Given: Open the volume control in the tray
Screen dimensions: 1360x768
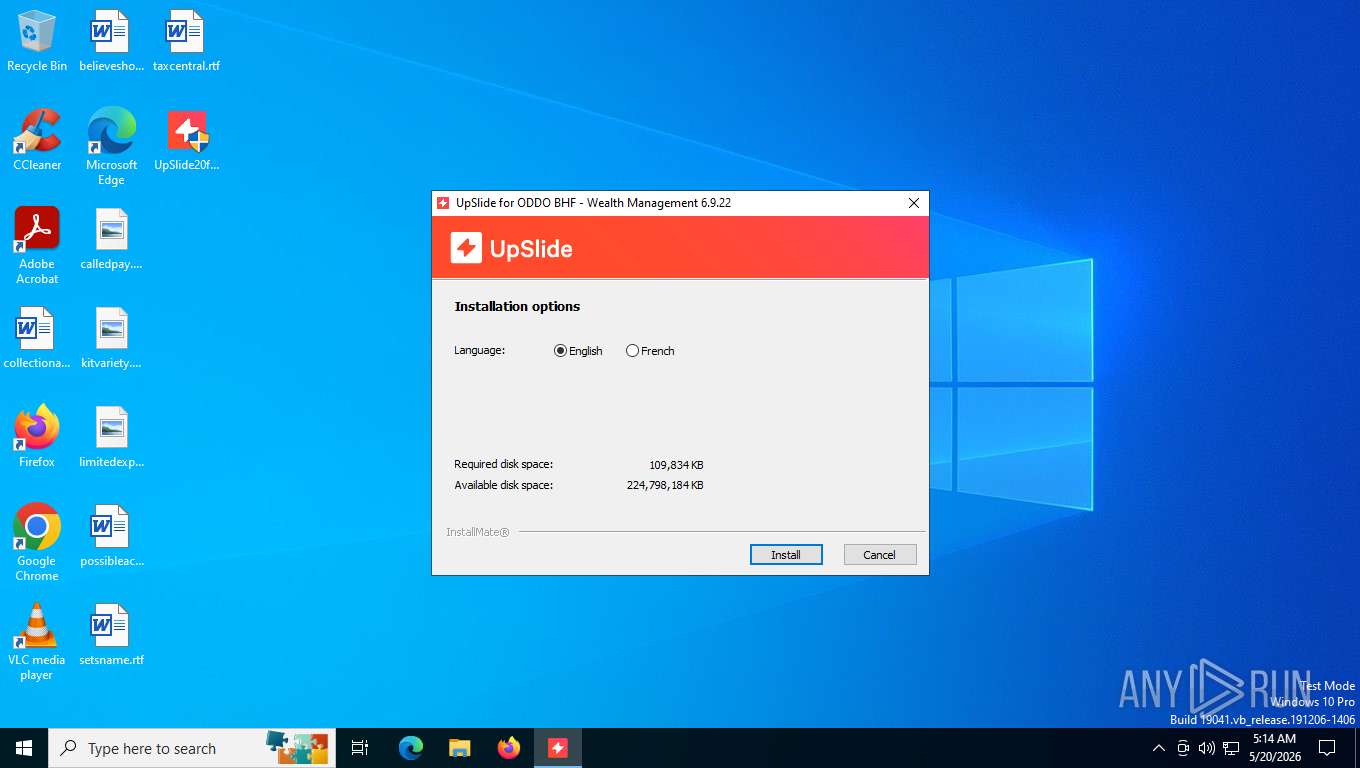Looking at the screenshot, I should 1207,748.
